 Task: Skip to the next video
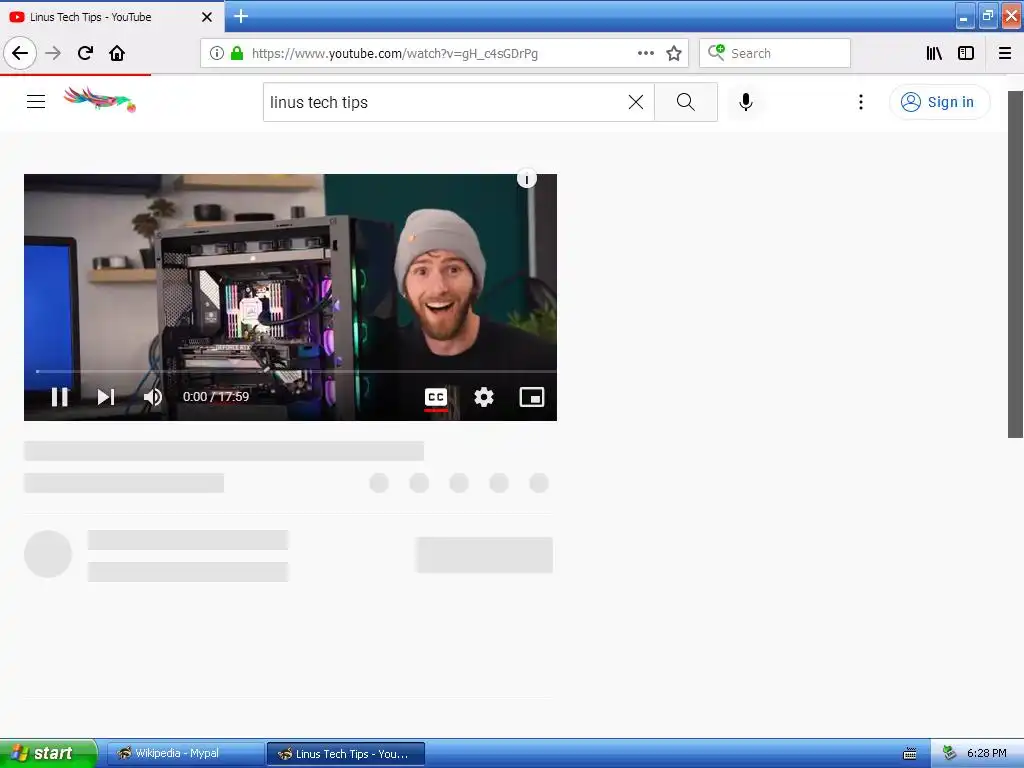pos(106,396)
